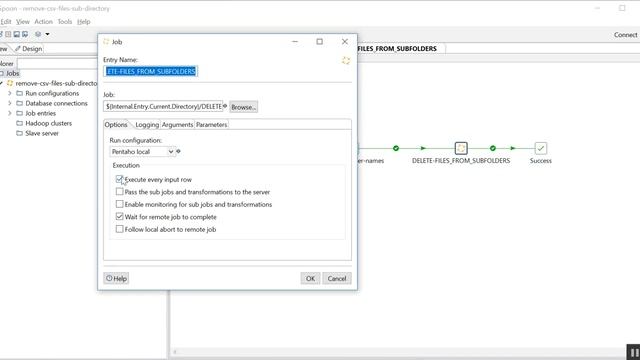The image size is (640, 360).
Task: Click the Hadoop clusters folder icon
Action: tap(19, 123)
